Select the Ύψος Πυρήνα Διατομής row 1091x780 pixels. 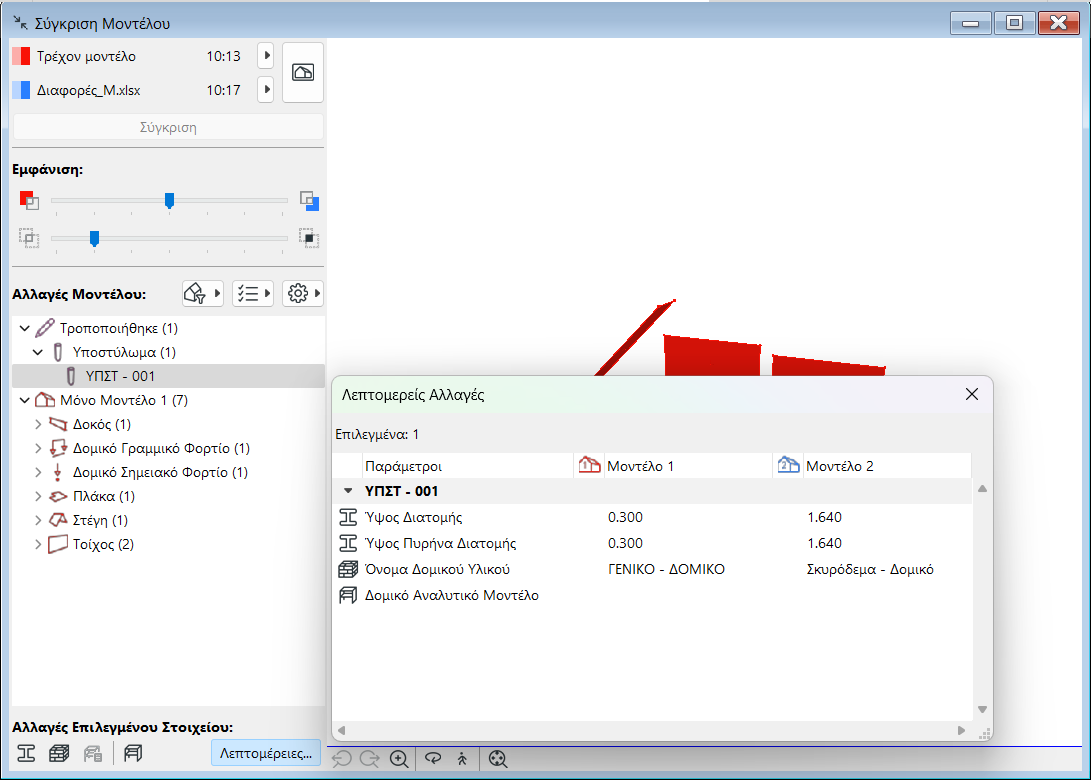tap(653, 543)
